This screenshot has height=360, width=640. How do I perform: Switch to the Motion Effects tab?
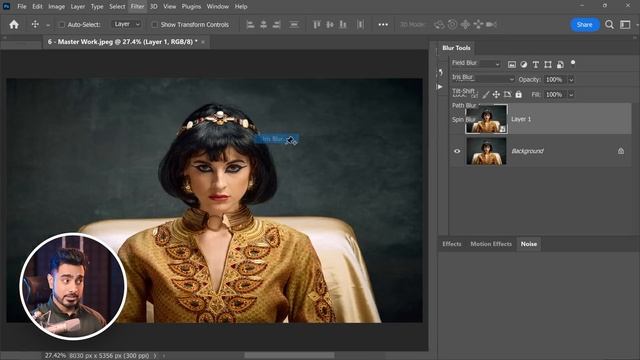tap(491, 244)
